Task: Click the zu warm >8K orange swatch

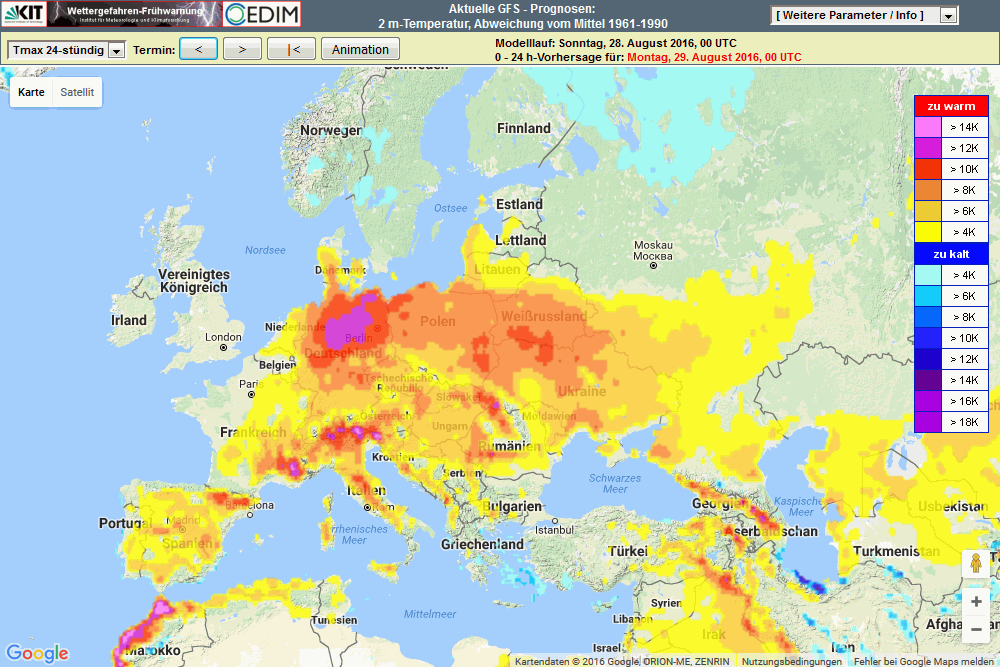Action: click(928, 190)
